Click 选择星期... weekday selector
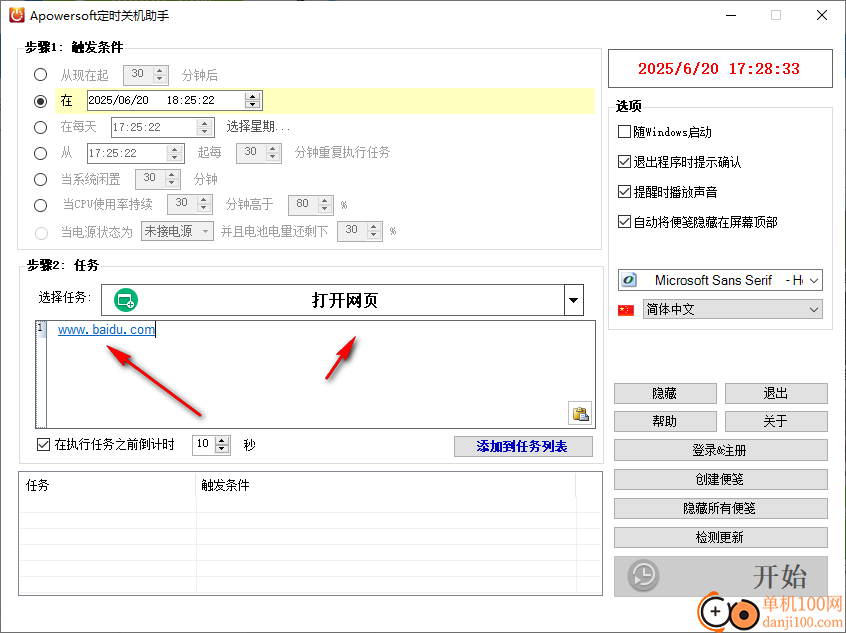This screenshot has width=846, height=633. click(x=258, y=127)
